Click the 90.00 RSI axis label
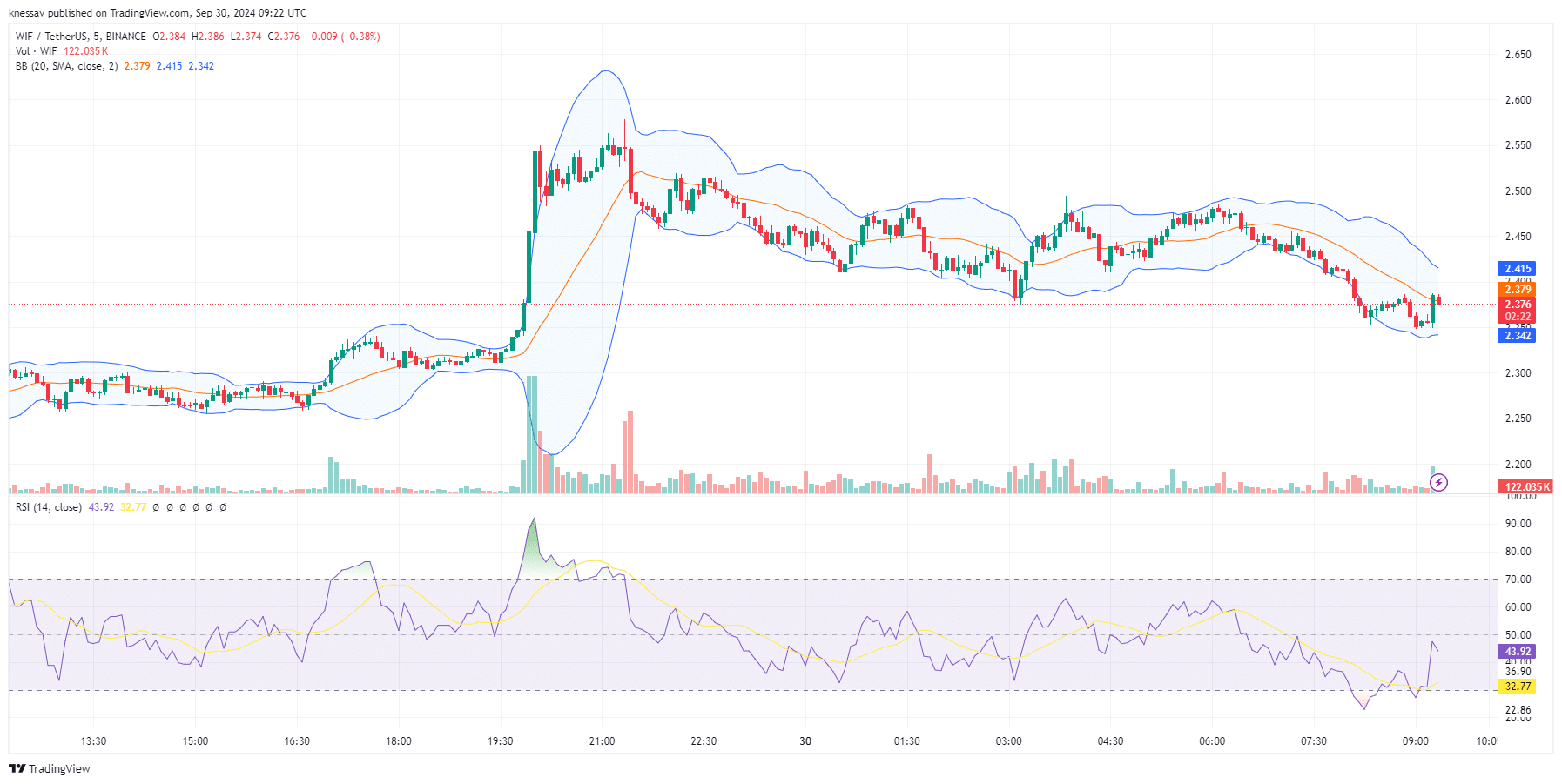Viewport: 1562px width, 784px height. [x=1518, y=524]
